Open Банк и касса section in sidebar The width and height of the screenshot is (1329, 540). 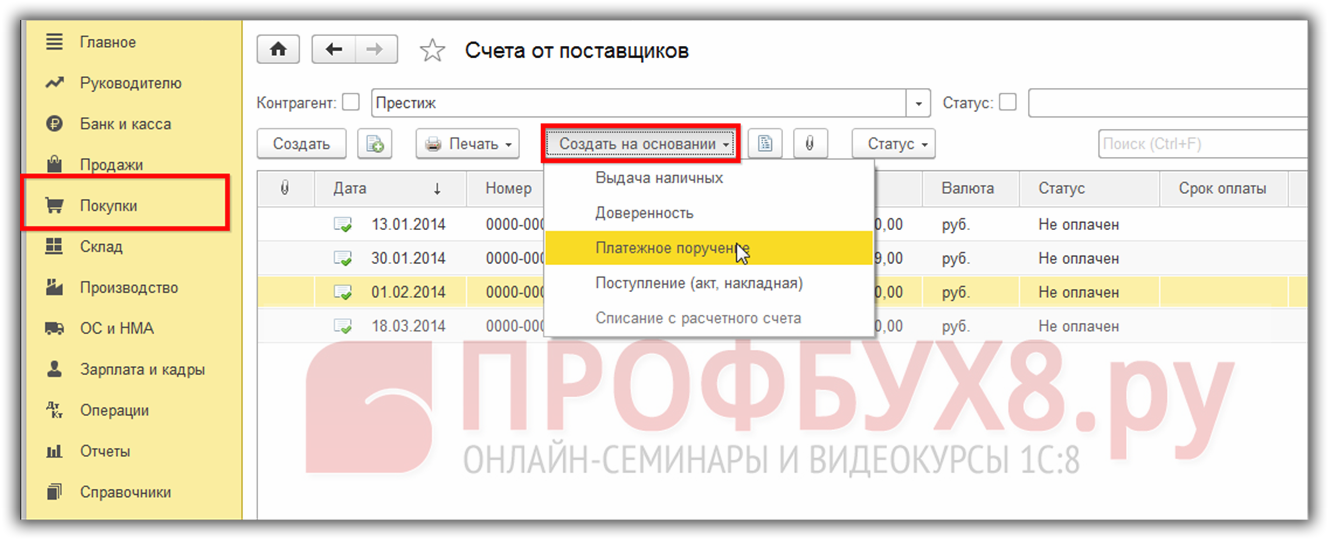click(125, 124)
